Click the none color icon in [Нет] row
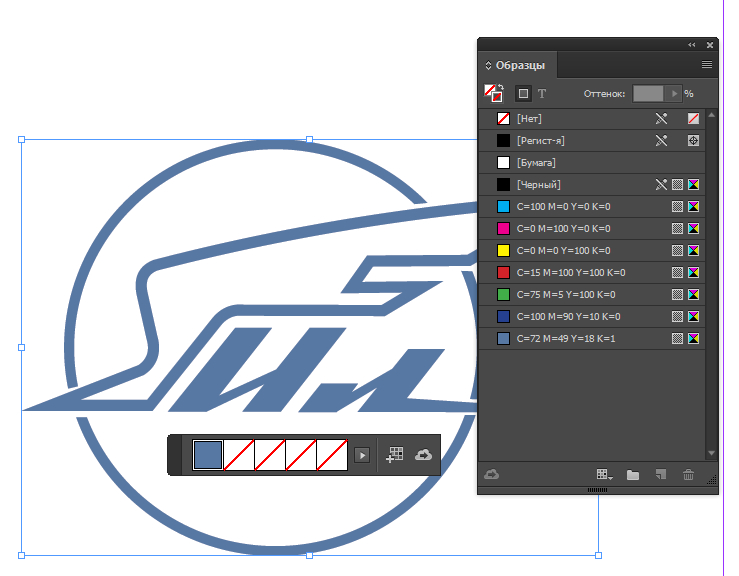Viewport: 739px width, 576px height. tap(693, 119)
